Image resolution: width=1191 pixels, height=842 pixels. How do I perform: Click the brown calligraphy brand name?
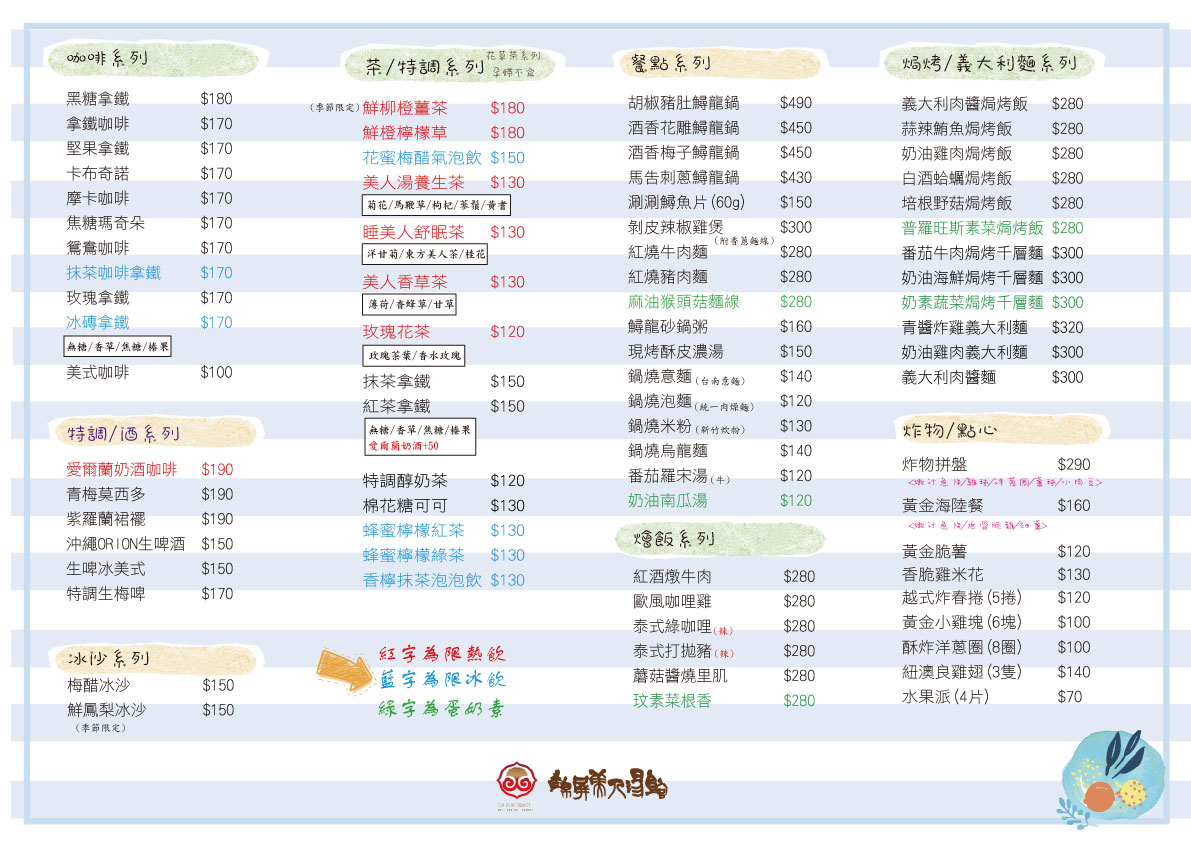608,780
